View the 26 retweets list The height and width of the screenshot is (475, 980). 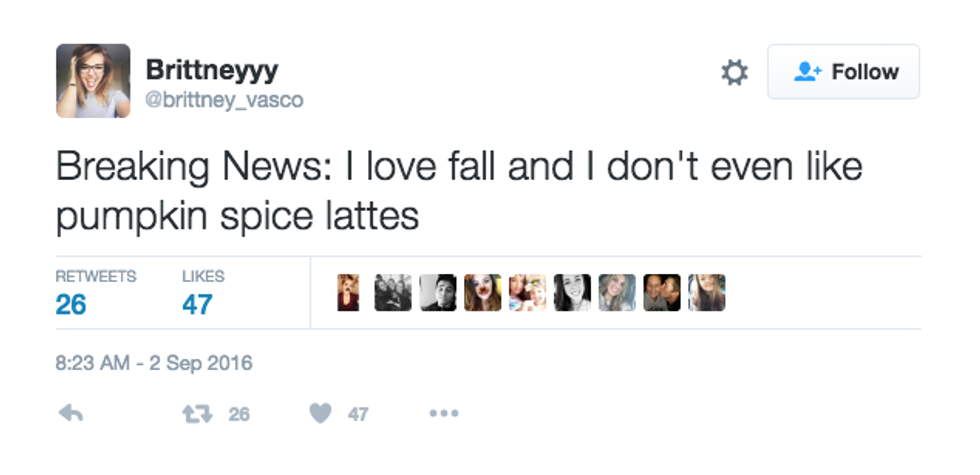pyautogui.click(x=71, y=304)
